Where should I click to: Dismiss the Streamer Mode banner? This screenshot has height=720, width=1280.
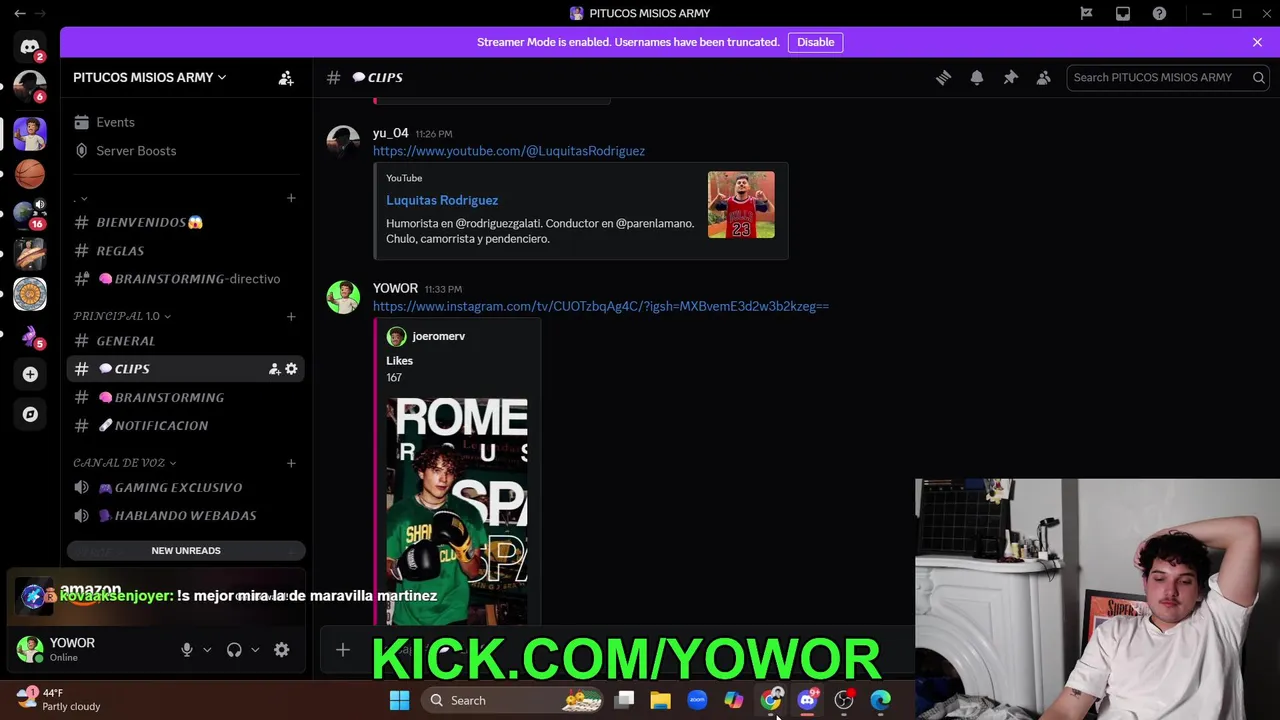[1257, 42]
